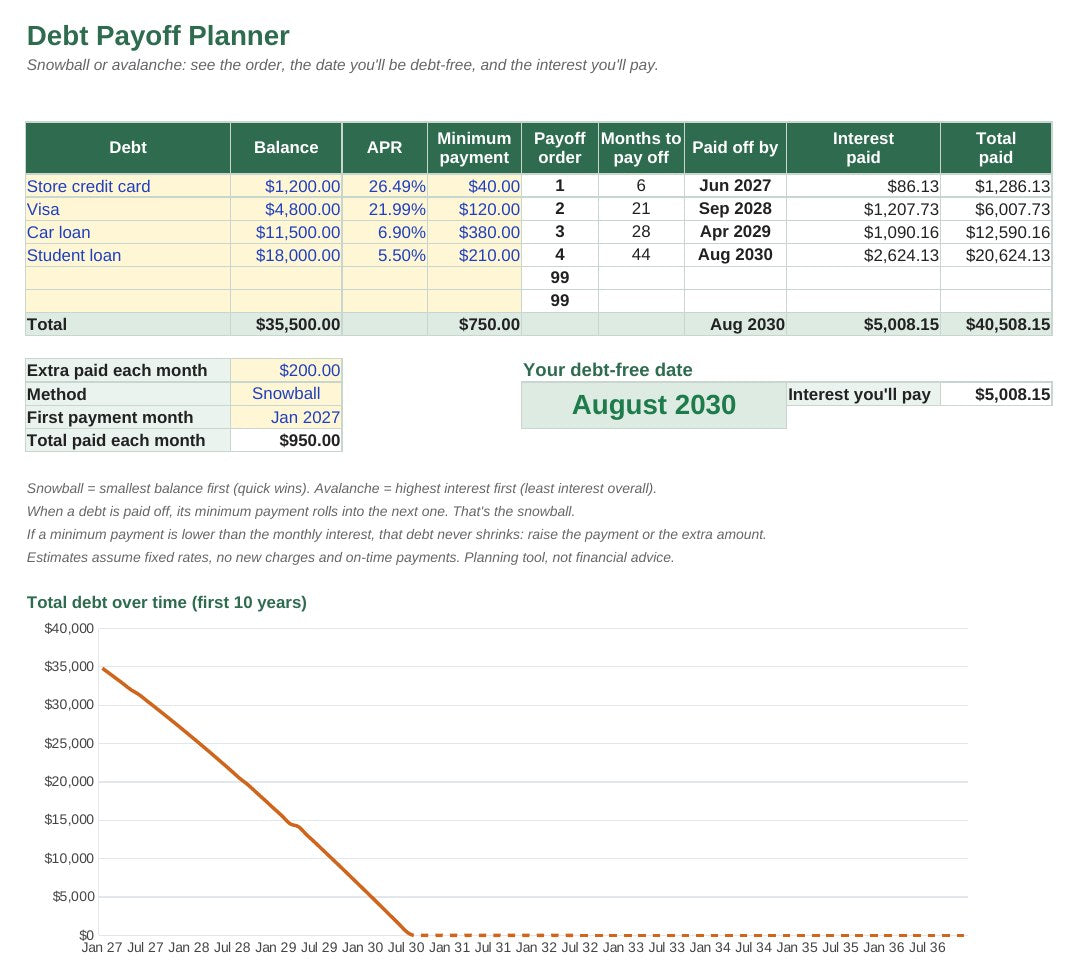
Task: Edit the Jan 2027 first payment month cell
Action: pos(286,417)
